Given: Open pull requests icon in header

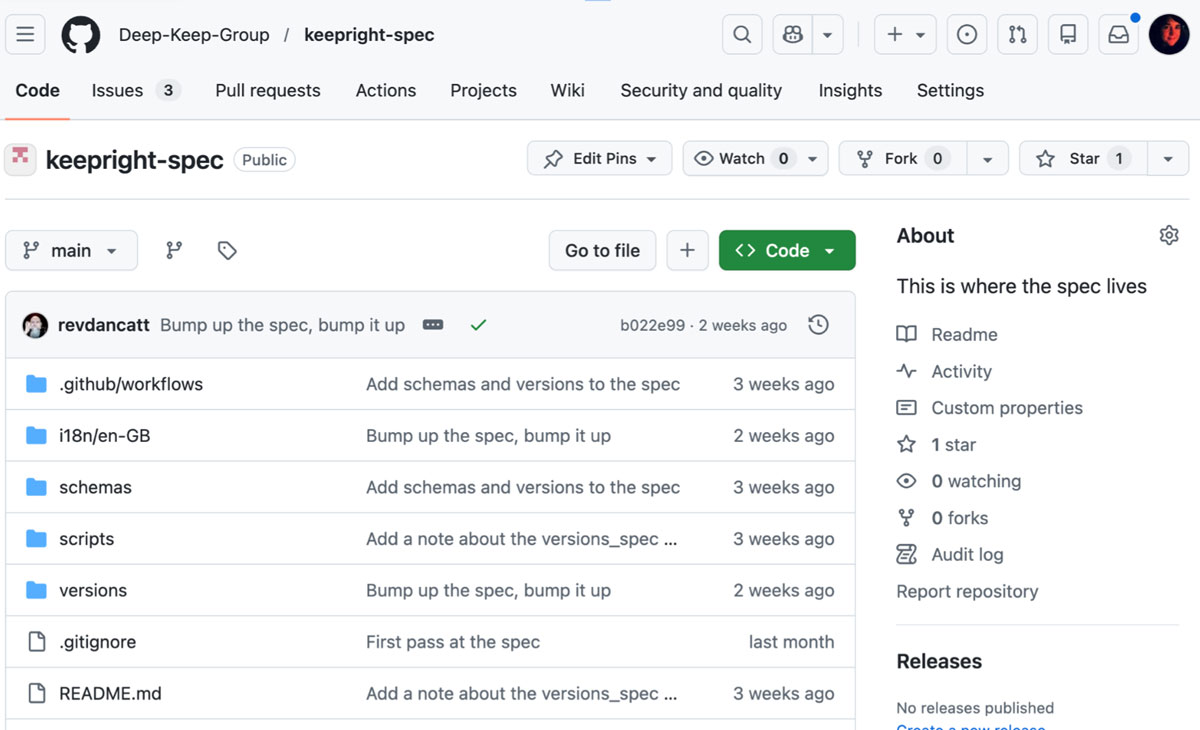Looking at the screenshot, I should coord(1018,35).
